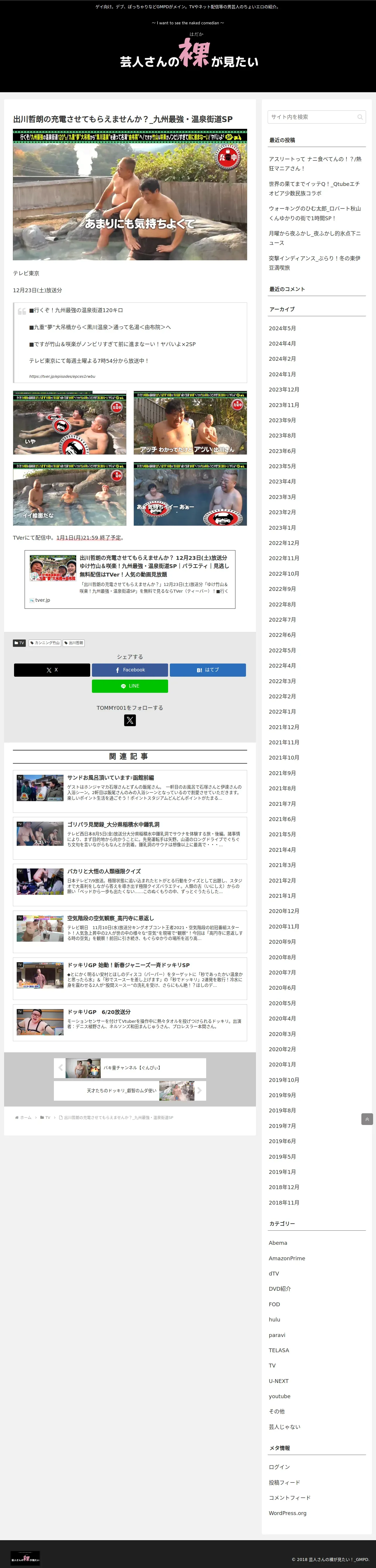Open the hulu category
This screenshot has width=376, height=1568.
point(274,1320)
